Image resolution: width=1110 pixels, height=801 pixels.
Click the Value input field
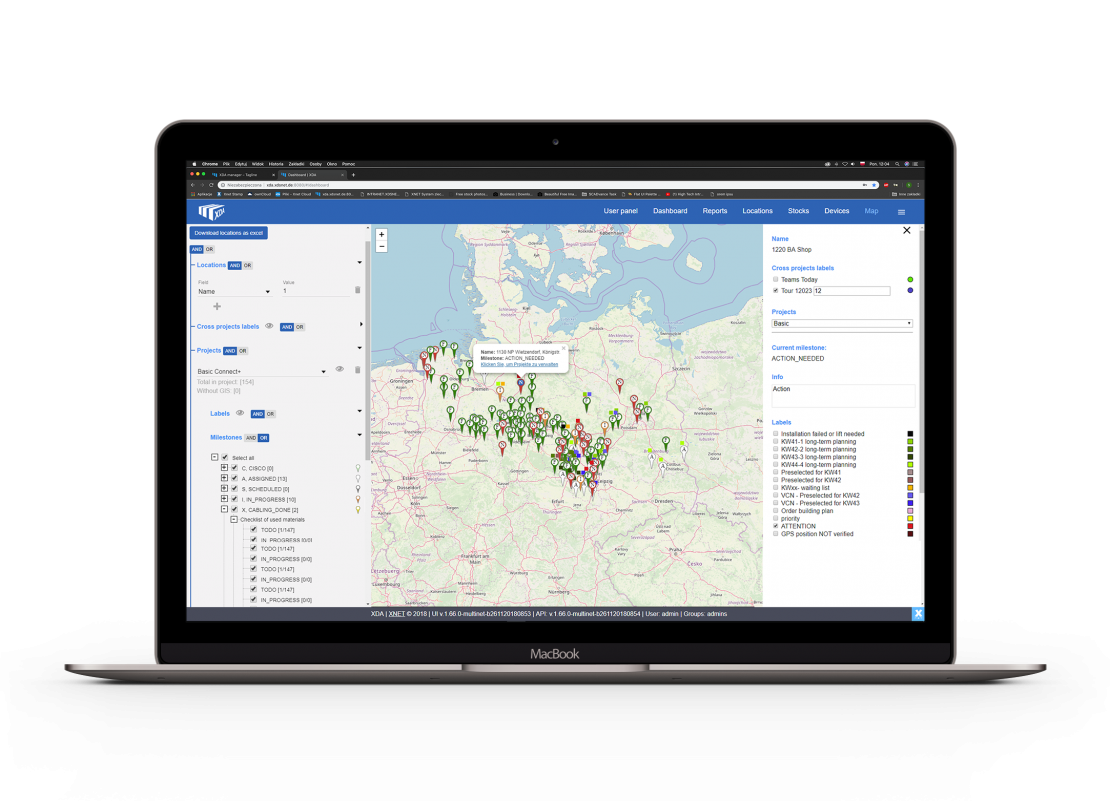coord(315,291)
